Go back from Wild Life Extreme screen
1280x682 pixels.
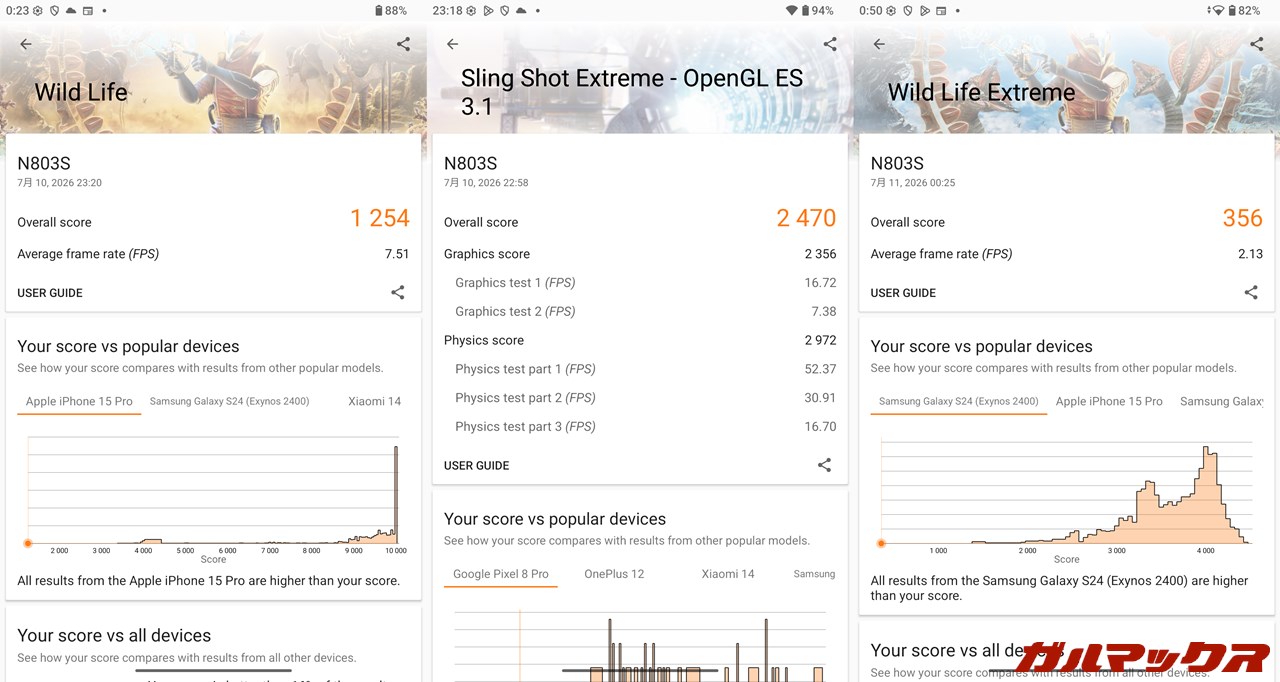click(x=879, y=44)
